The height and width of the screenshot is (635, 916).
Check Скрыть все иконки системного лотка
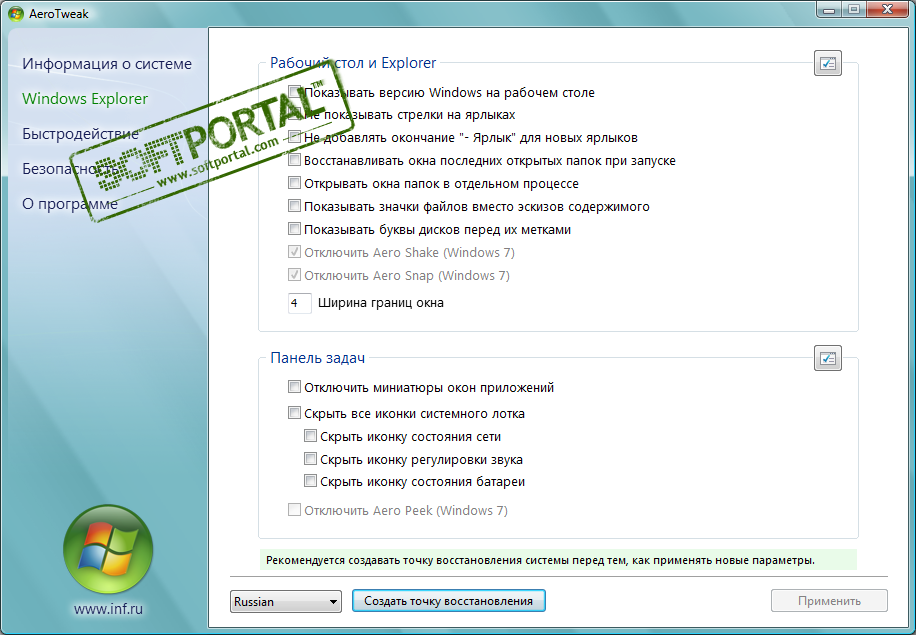pyautogui.click(x=294, y=413)
